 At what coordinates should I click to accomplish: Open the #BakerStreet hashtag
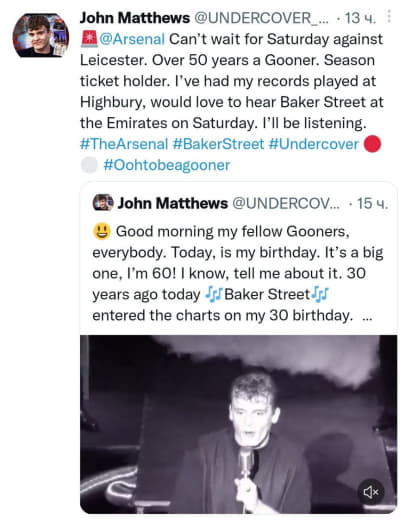[x=218, y=144]
